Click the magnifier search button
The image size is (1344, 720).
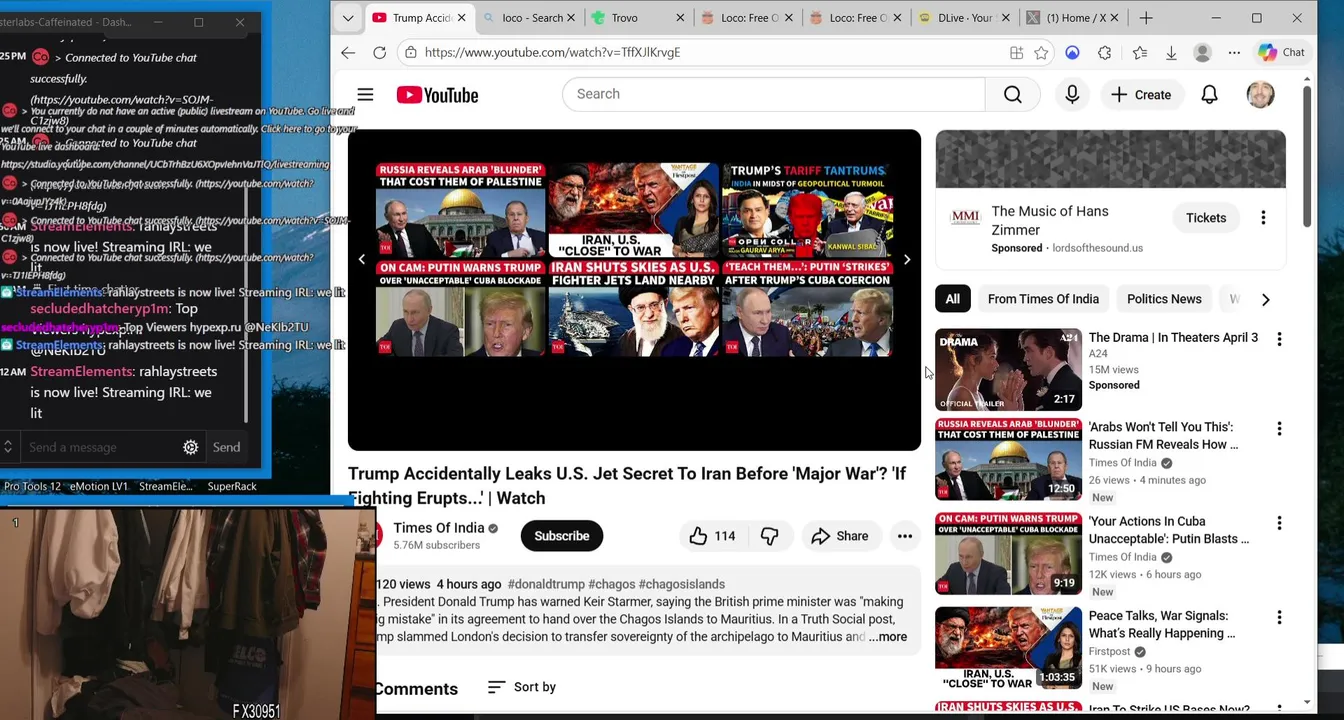coord(1012,94)
